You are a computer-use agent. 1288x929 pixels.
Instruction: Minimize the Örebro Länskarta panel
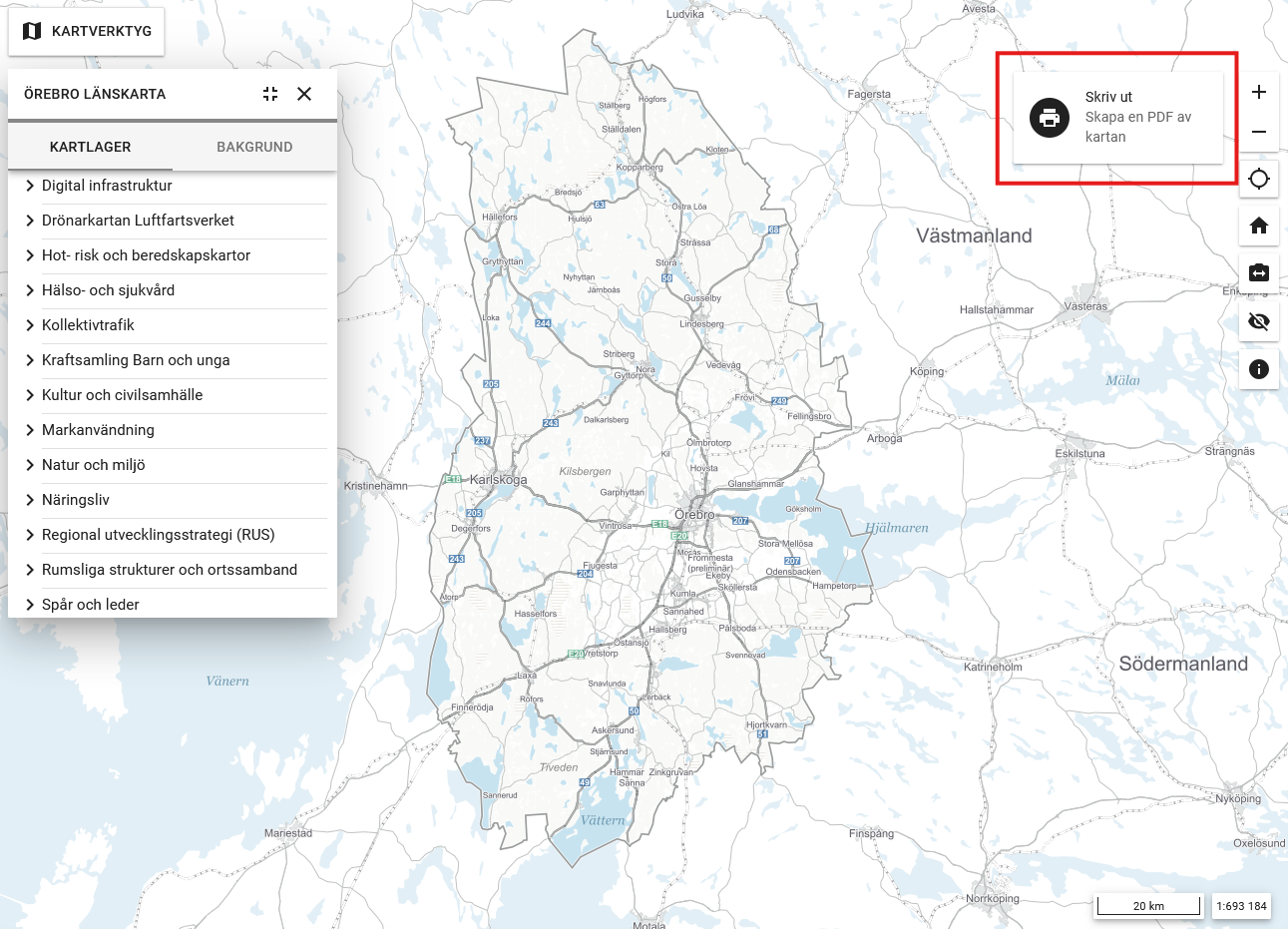pyautogui.click(x=270, y=94)
